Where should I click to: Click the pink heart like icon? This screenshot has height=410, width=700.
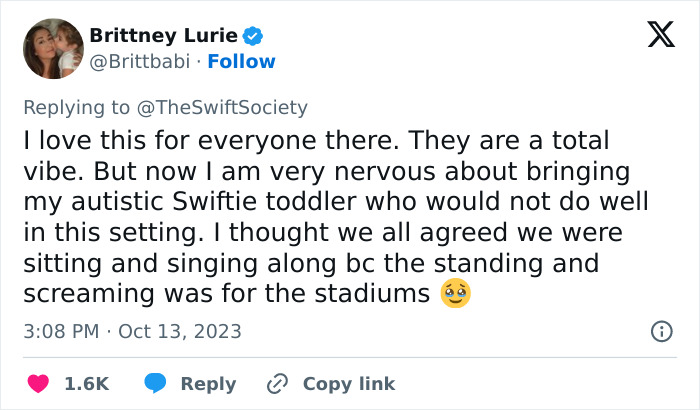point(38,384)
